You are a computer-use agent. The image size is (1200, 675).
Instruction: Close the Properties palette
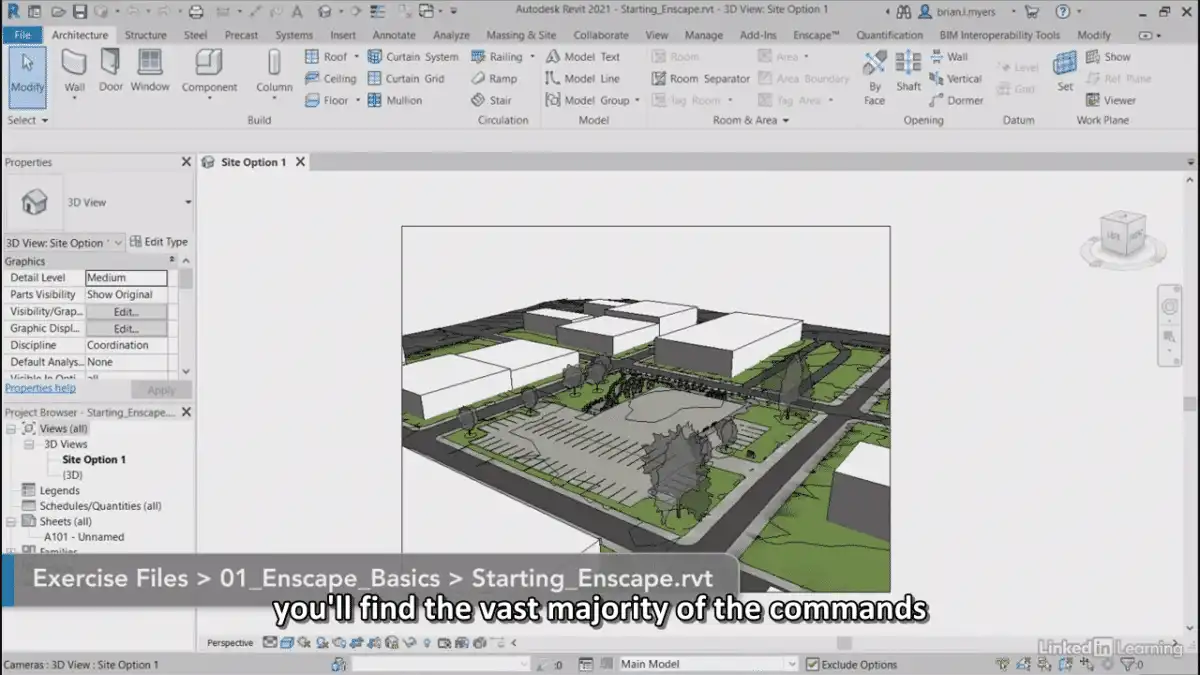pos(186,162)
